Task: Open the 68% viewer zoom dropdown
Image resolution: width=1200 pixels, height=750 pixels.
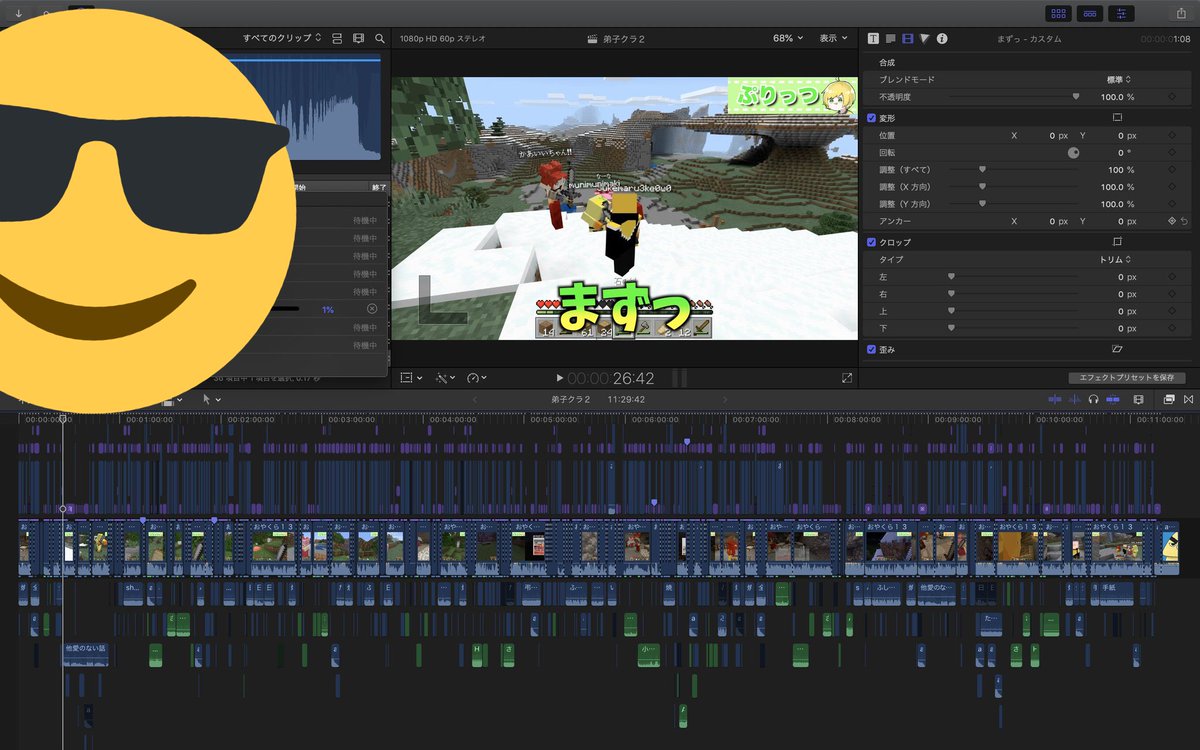Action: click(x=788, y=38)
